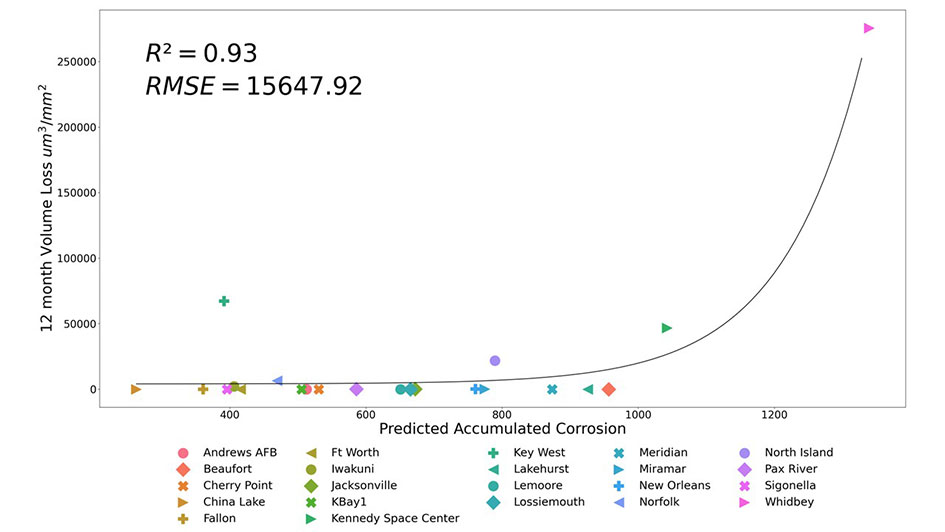Click the Beaufort diamond icon in the legend
The height and width of the screenshot is (532, 945).
(183, 469)
